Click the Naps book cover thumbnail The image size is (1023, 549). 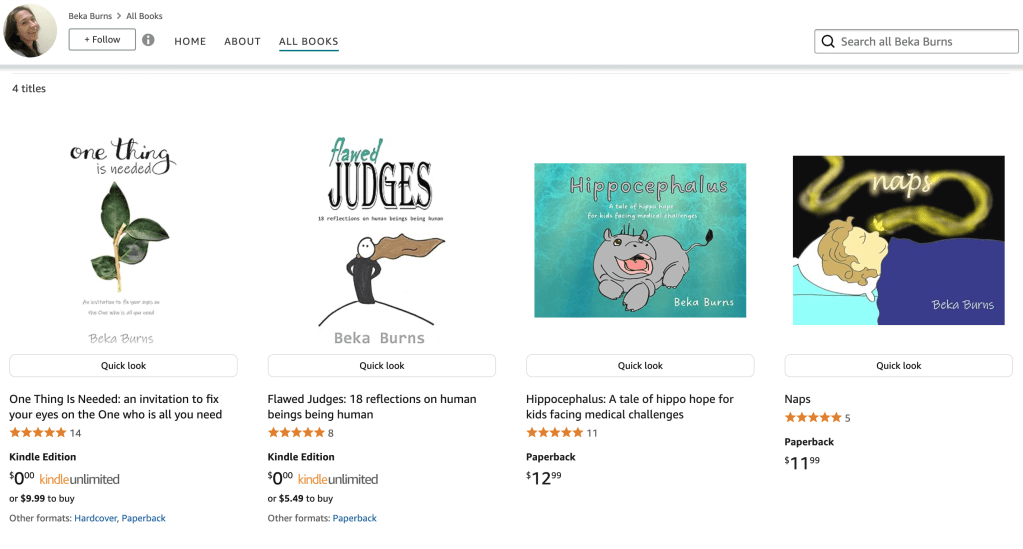pyautogui.click(x=898, y=240)
